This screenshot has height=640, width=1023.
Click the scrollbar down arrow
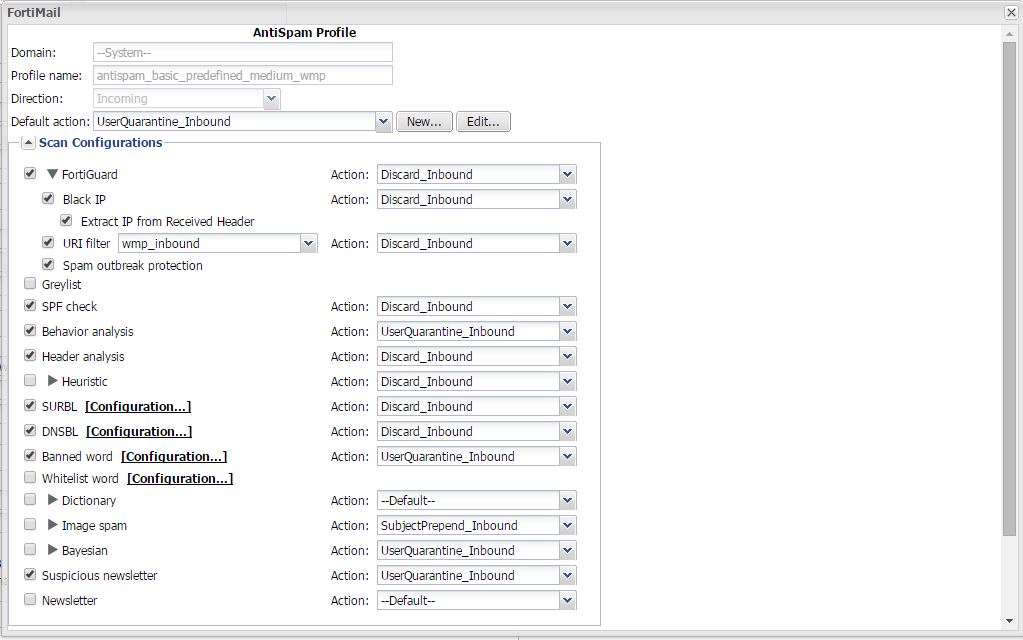pyautogui.click(x=1009, y=621)
